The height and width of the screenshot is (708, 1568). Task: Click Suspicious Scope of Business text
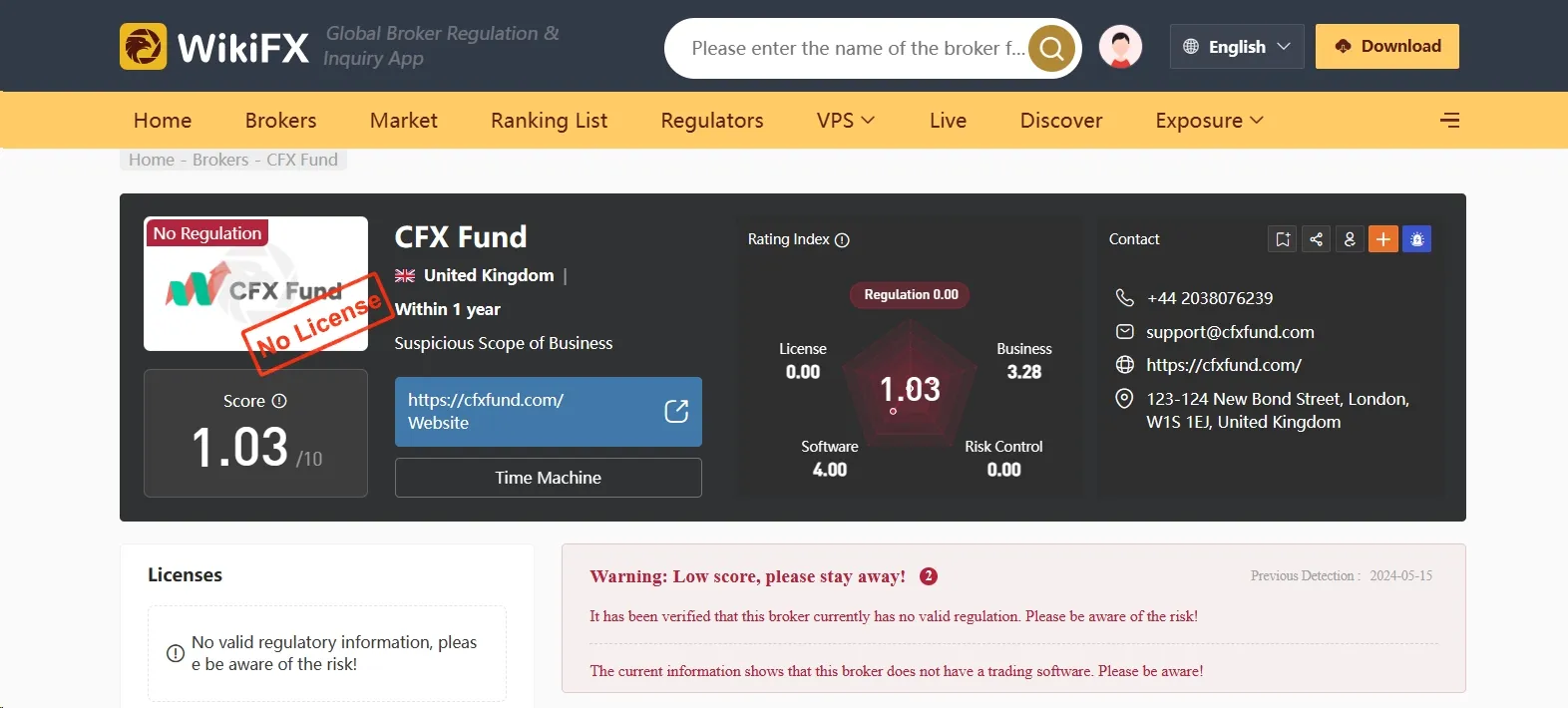[504, 343]
